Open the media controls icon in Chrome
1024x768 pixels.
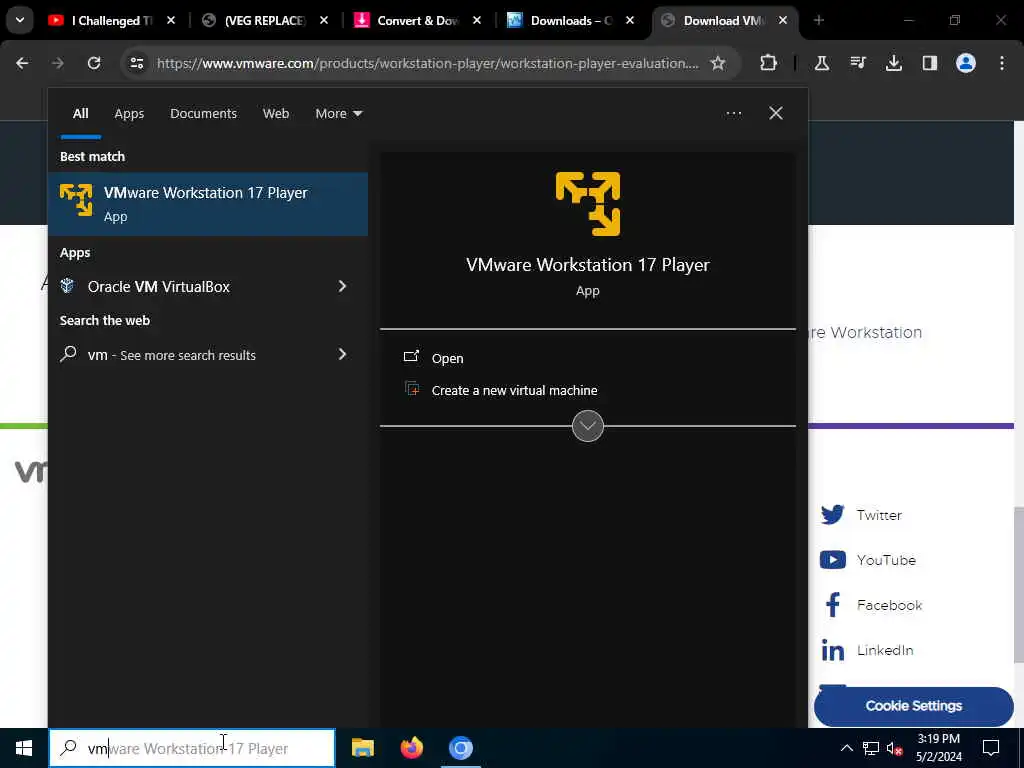point(857,63)
